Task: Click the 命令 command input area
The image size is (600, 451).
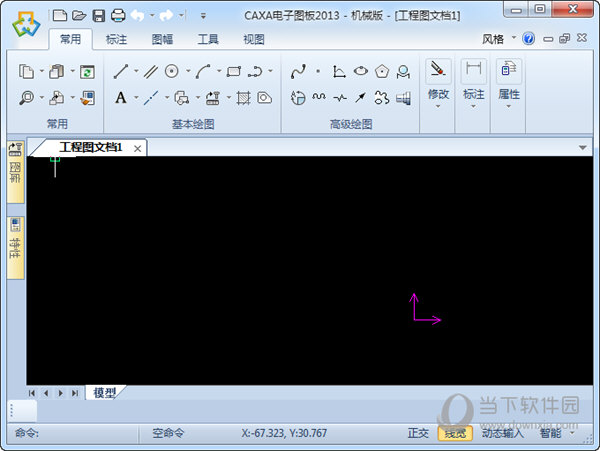Action: click(x=73, y=433)
